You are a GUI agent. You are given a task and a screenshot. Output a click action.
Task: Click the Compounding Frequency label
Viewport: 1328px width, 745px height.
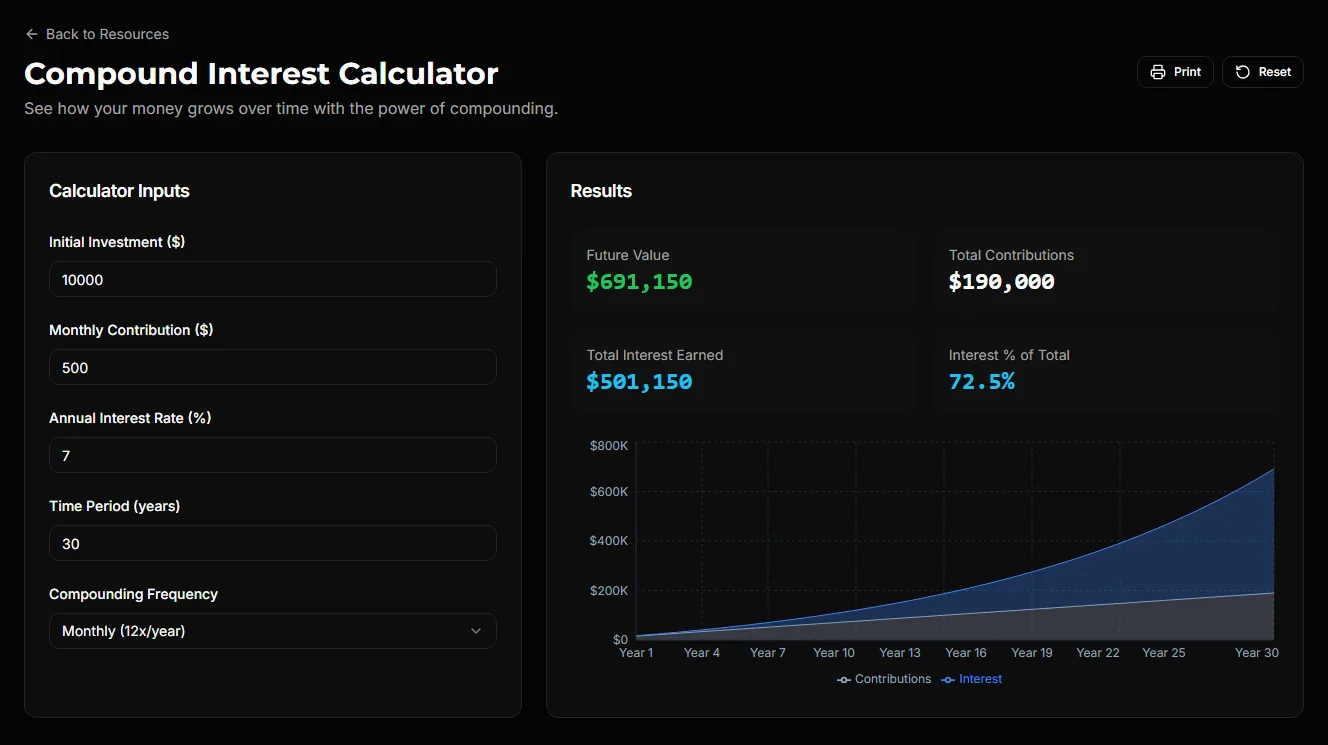(x=133, y=594)
